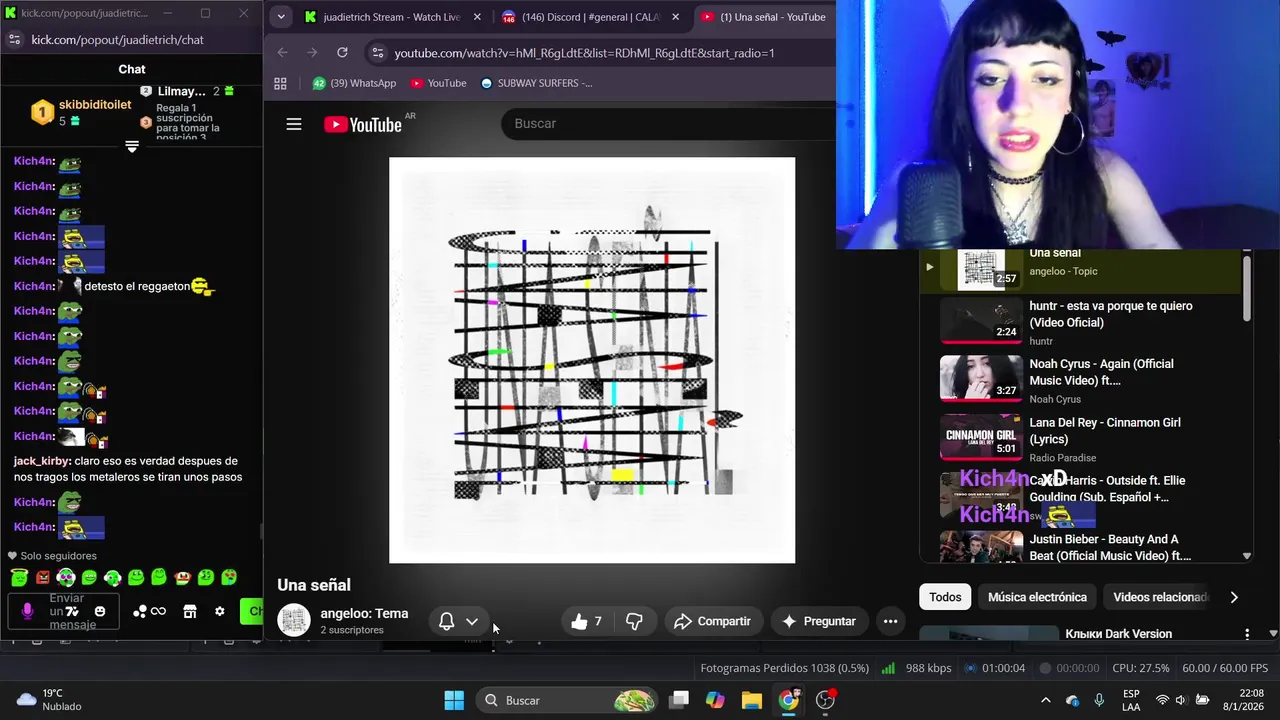1280x720 pixels.
Task: Like the Una señal video
Action: [586, 621]
